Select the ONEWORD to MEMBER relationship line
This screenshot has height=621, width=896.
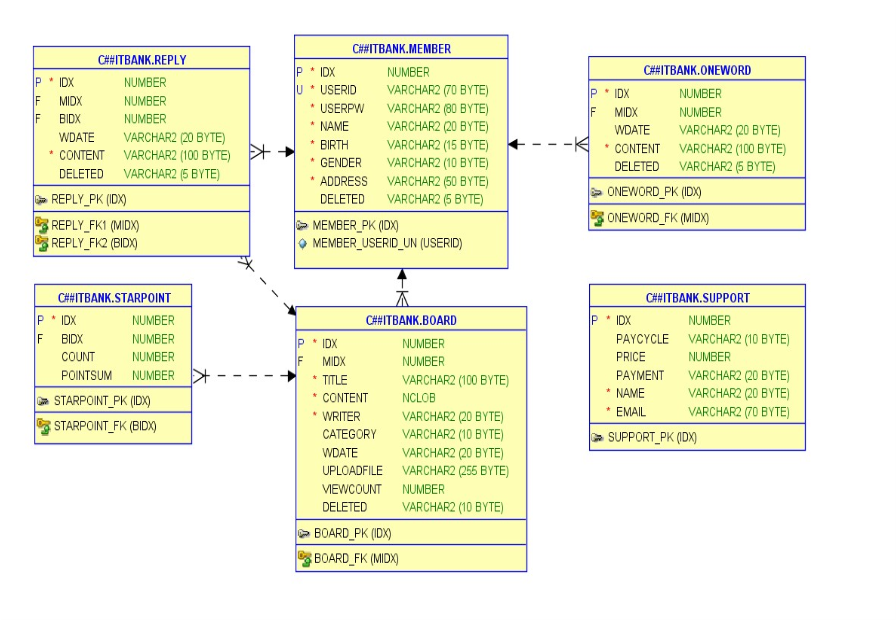(x=548, y=145)
